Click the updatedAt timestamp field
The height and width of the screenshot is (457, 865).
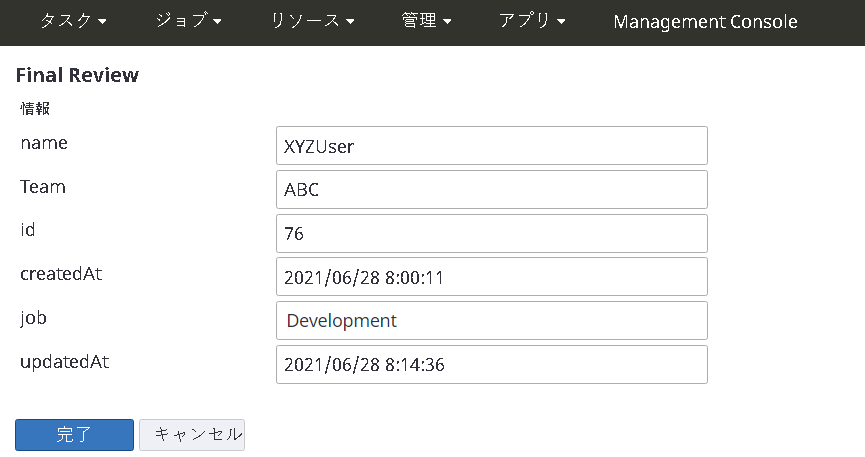click(491, 365)
